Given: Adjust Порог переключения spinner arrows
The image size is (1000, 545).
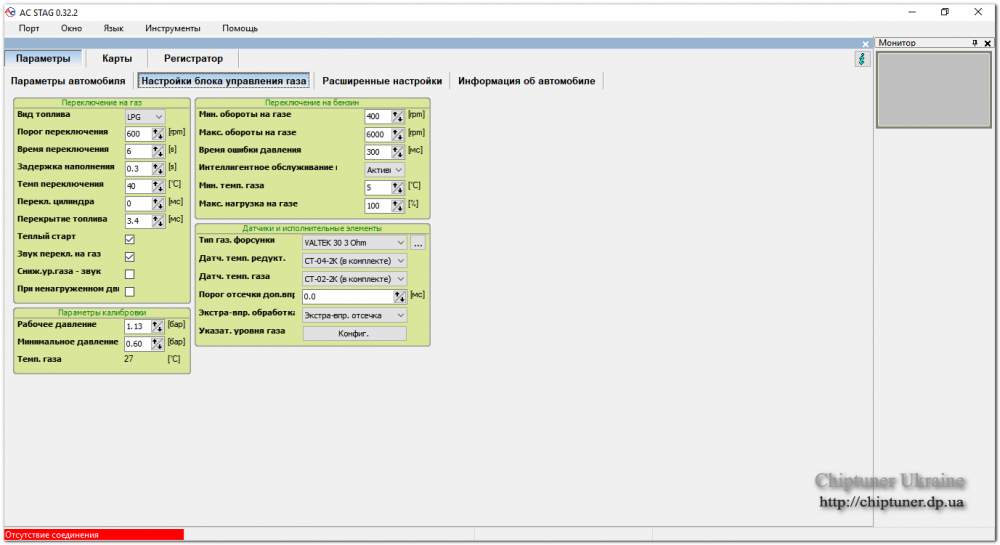Looking at the screenshot, I should 158,134.
